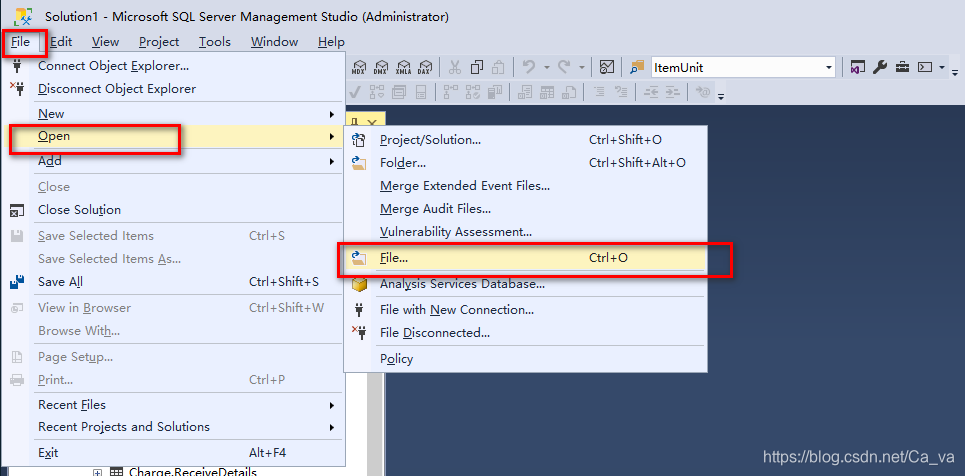Image resolution: width=965 pixels, height=476 pixels.
Task: Choose File Disconnected... item
Action: coord(525,333)
